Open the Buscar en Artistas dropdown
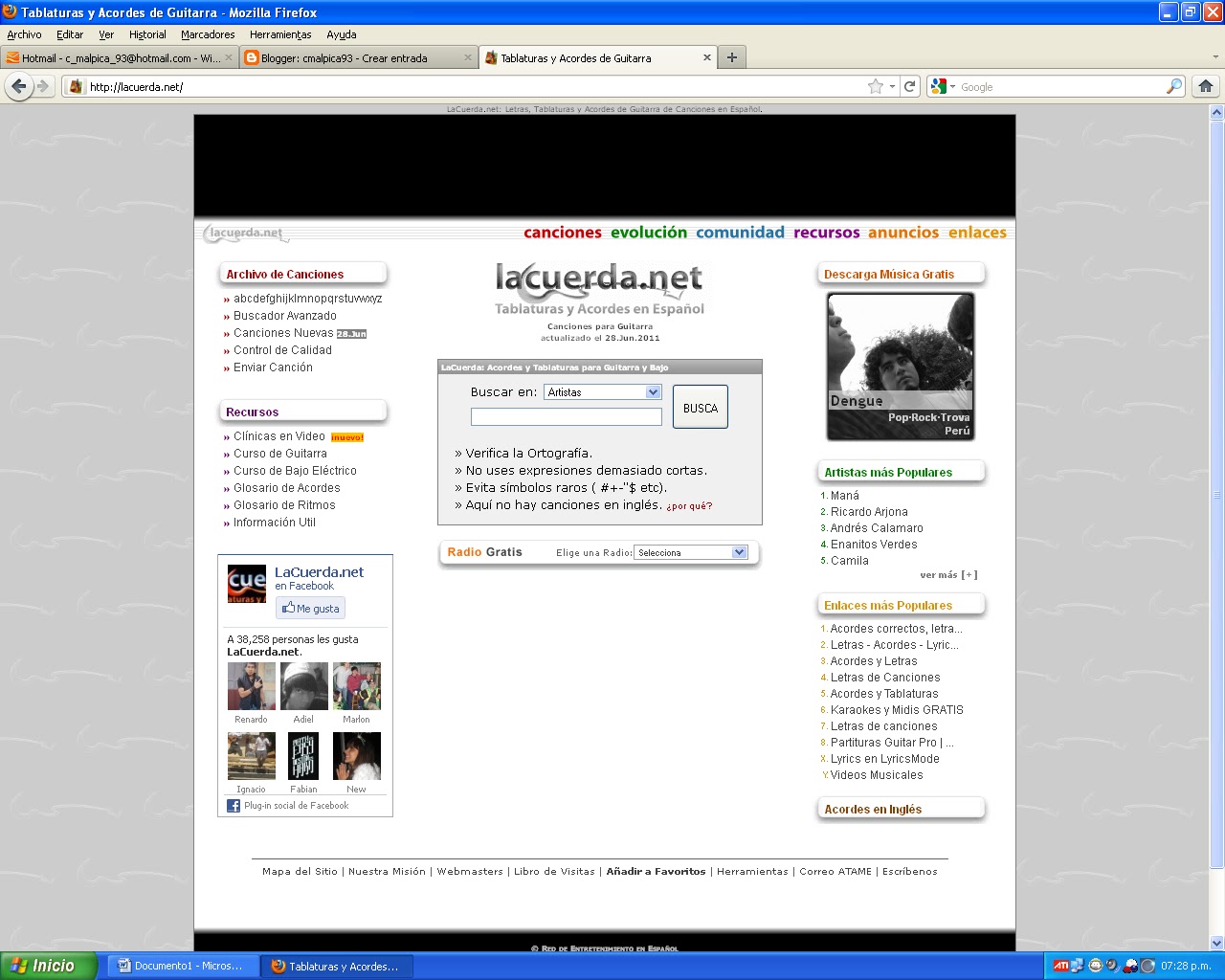 [x=603, y=392]
